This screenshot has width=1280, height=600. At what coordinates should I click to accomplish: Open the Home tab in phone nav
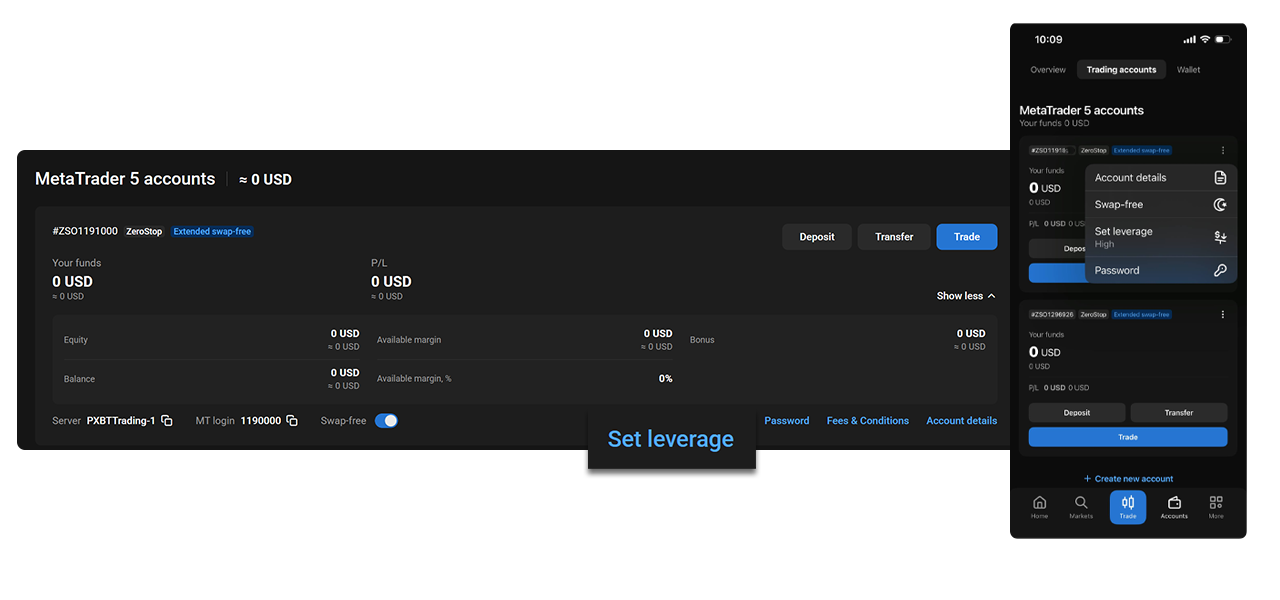pos(1040,507)
